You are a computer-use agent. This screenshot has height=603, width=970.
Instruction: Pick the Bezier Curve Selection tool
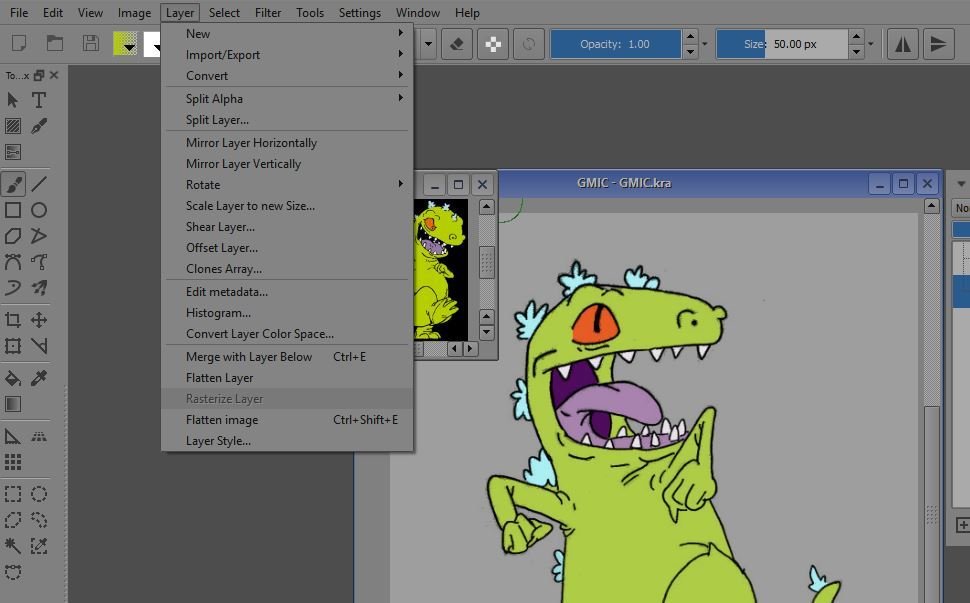click(x=12, y=572)
